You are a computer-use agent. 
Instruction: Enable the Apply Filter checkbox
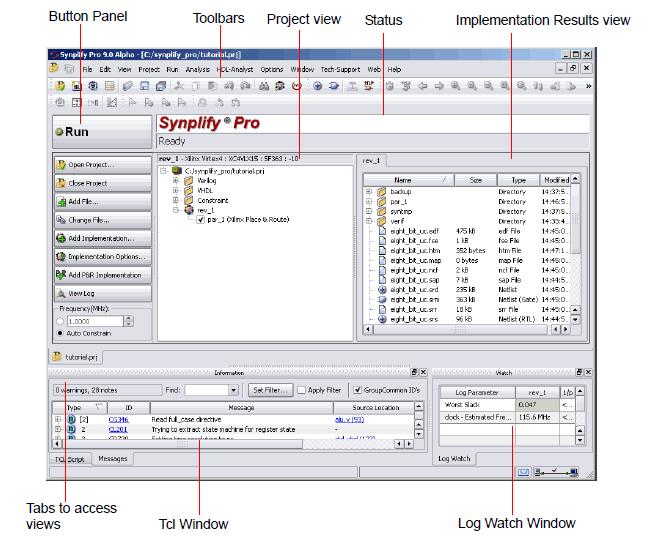coord(302,388)
